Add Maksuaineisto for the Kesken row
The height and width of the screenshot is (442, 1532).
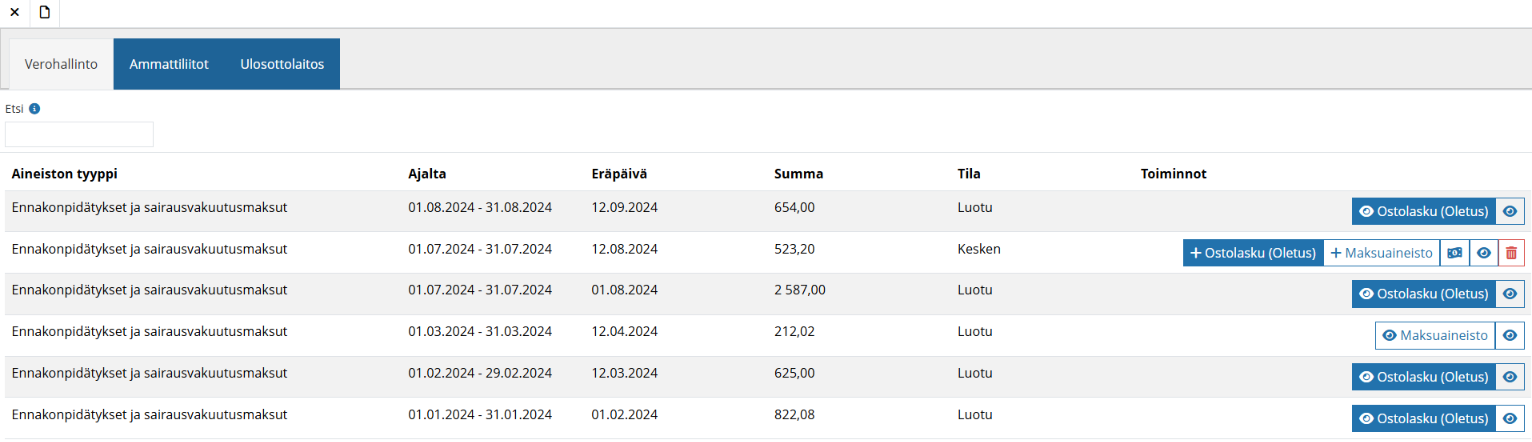[x=1381, y=253]
